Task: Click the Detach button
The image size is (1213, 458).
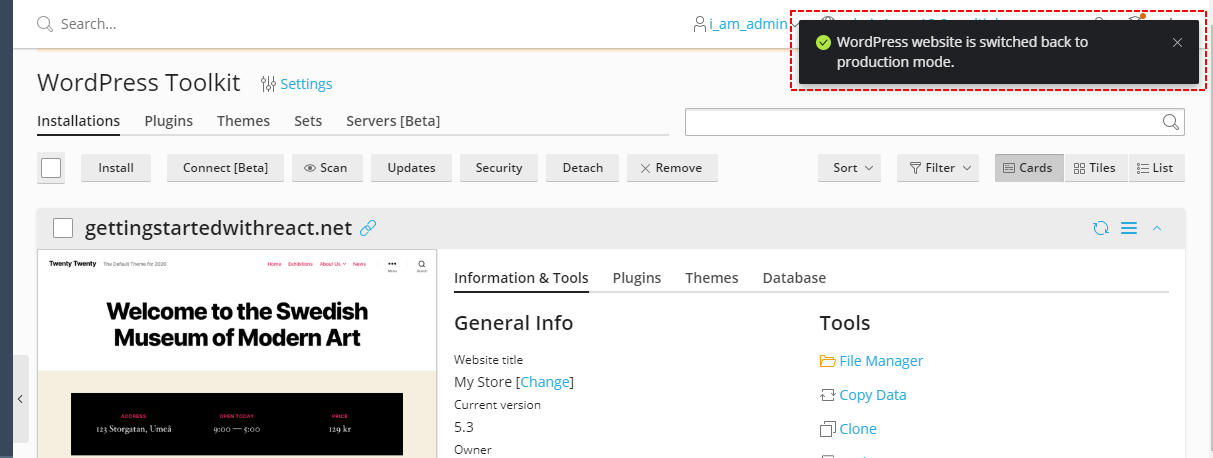Action: pos(582,168)
